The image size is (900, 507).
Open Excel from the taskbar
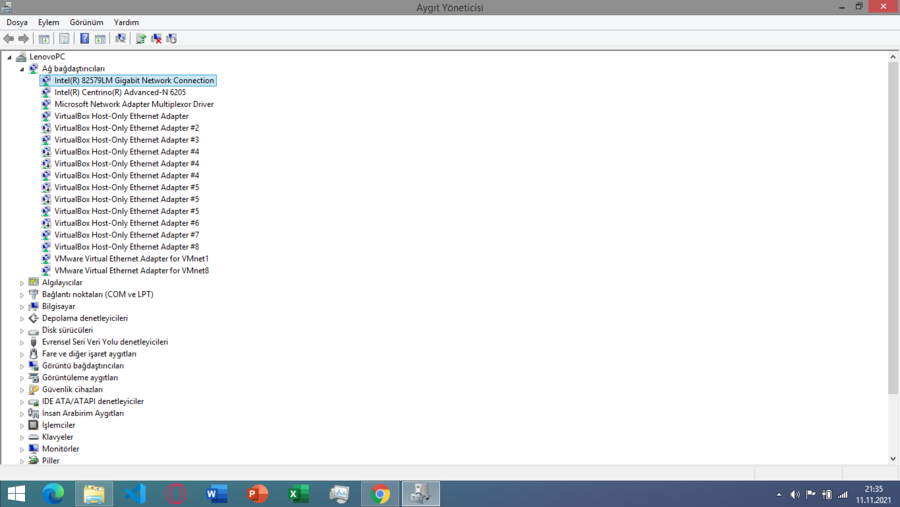tap(298, 494)
